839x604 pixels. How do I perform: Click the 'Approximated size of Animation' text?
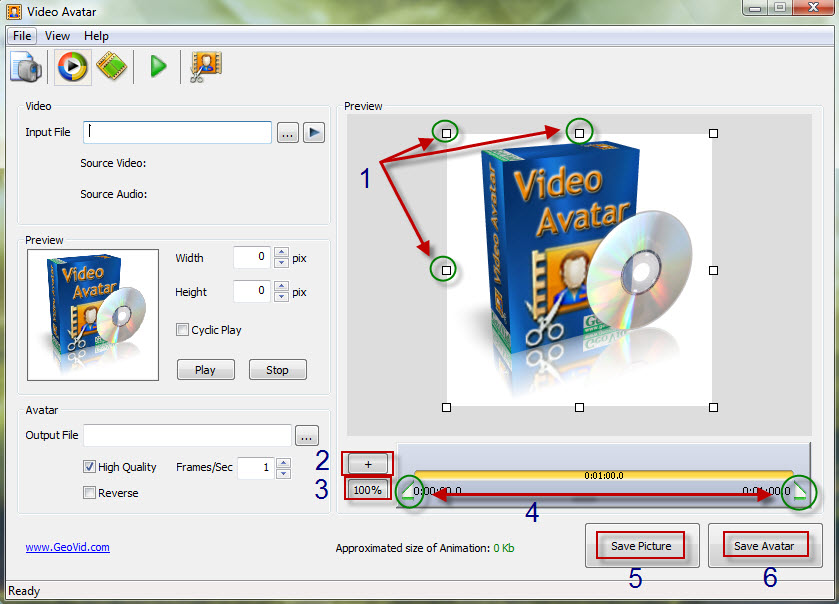[413, 548]
